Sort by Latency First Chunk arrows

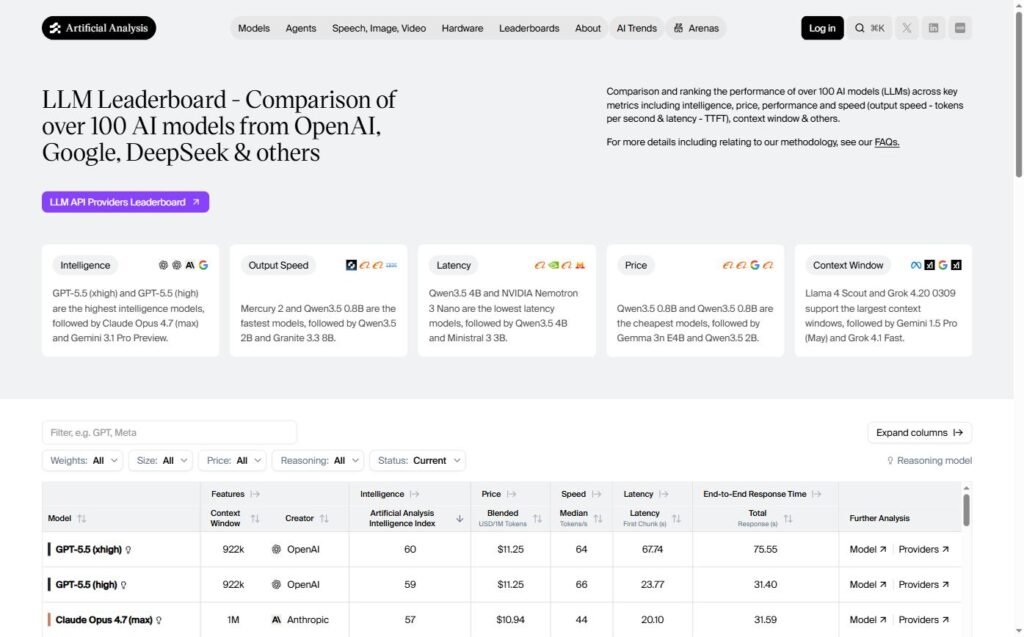[x=677, y=518]
